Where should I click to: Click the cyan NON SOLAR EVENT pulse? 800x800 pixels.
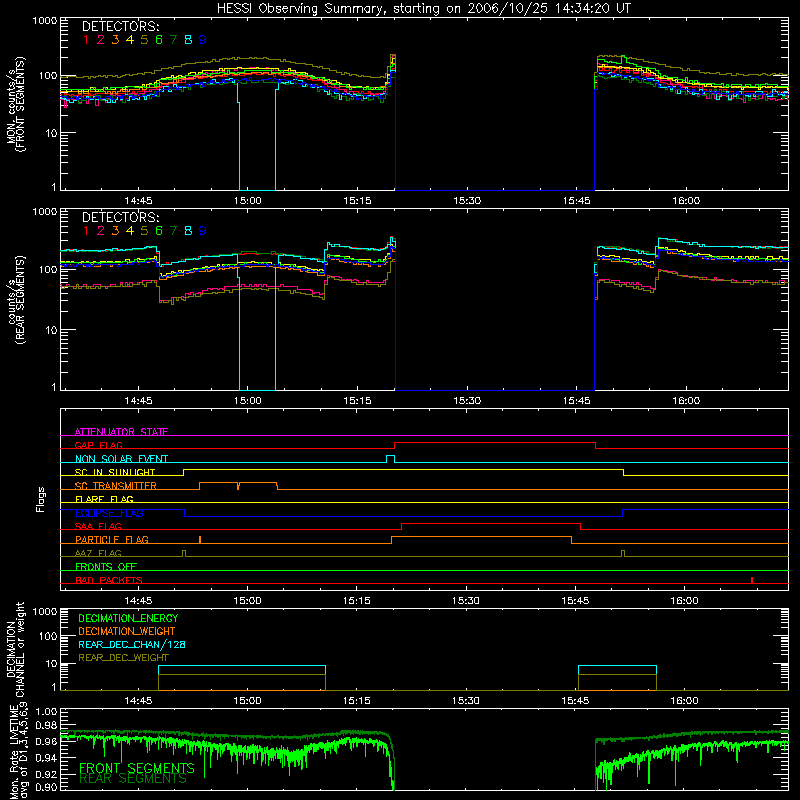[390, 459]
